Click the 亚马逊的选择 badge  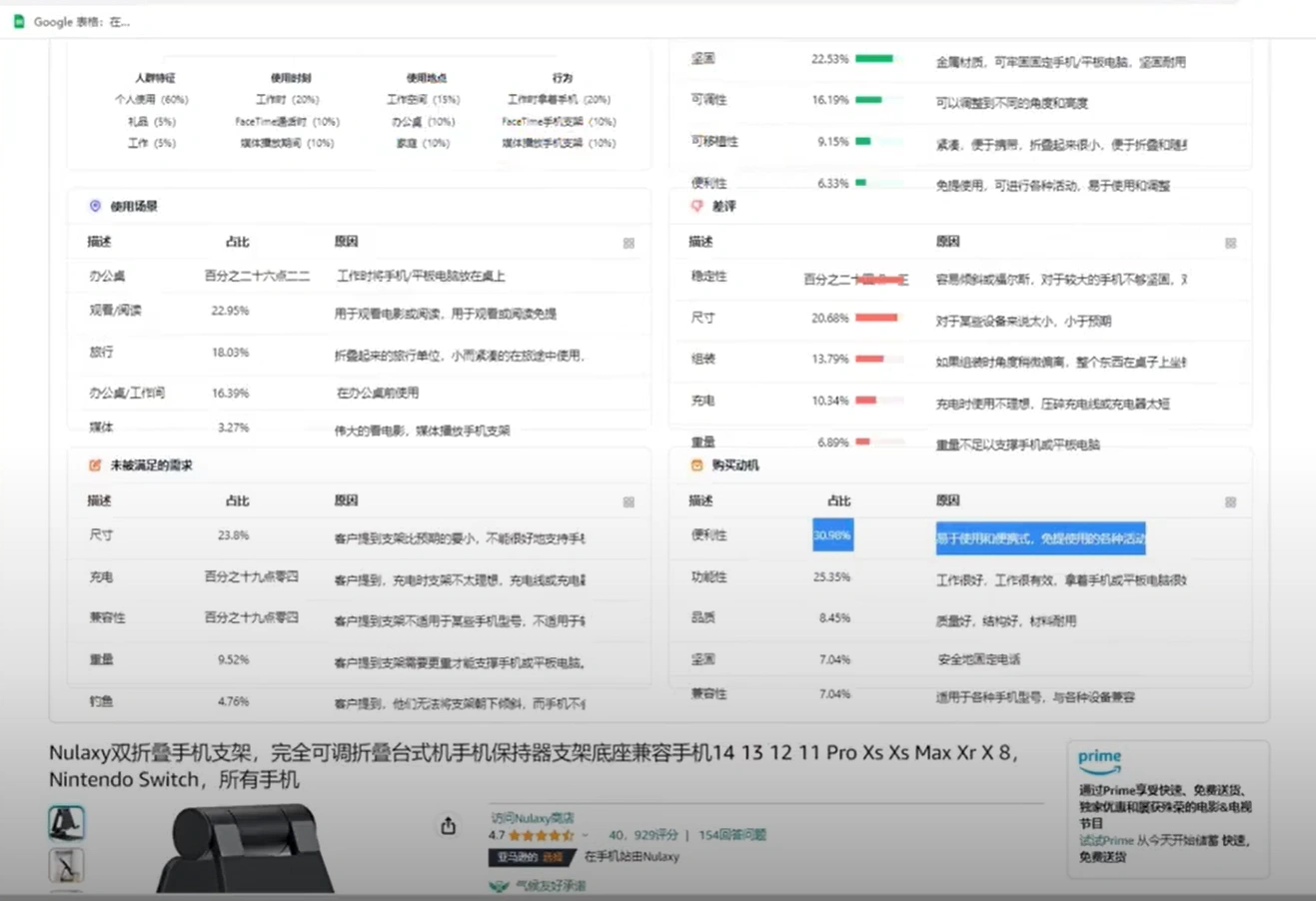tap(532, 857)
